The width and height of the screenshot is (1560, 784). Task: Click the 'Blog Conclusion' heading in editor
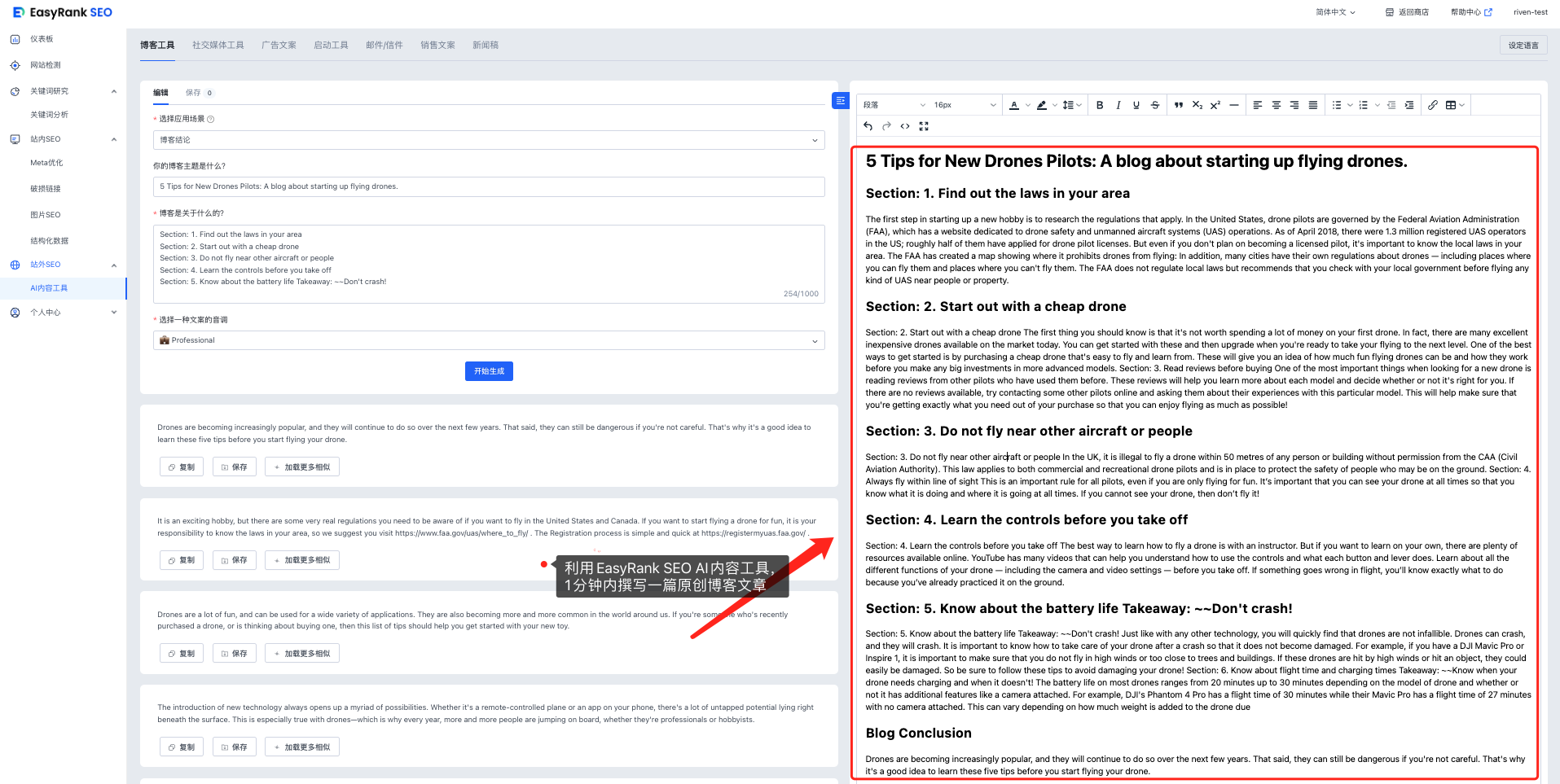point(918,734)
